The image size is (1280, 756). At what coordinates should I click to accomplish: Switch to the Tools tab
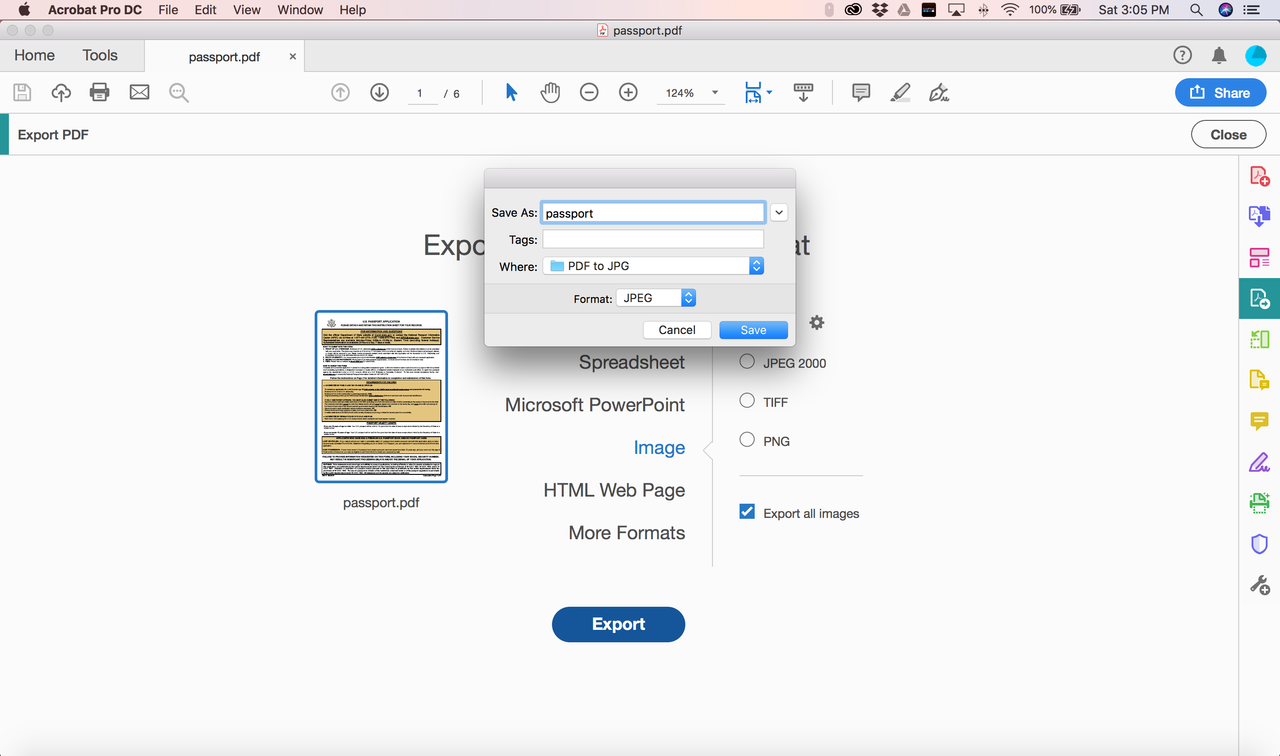pyautogui.click(x=100, y=56)
